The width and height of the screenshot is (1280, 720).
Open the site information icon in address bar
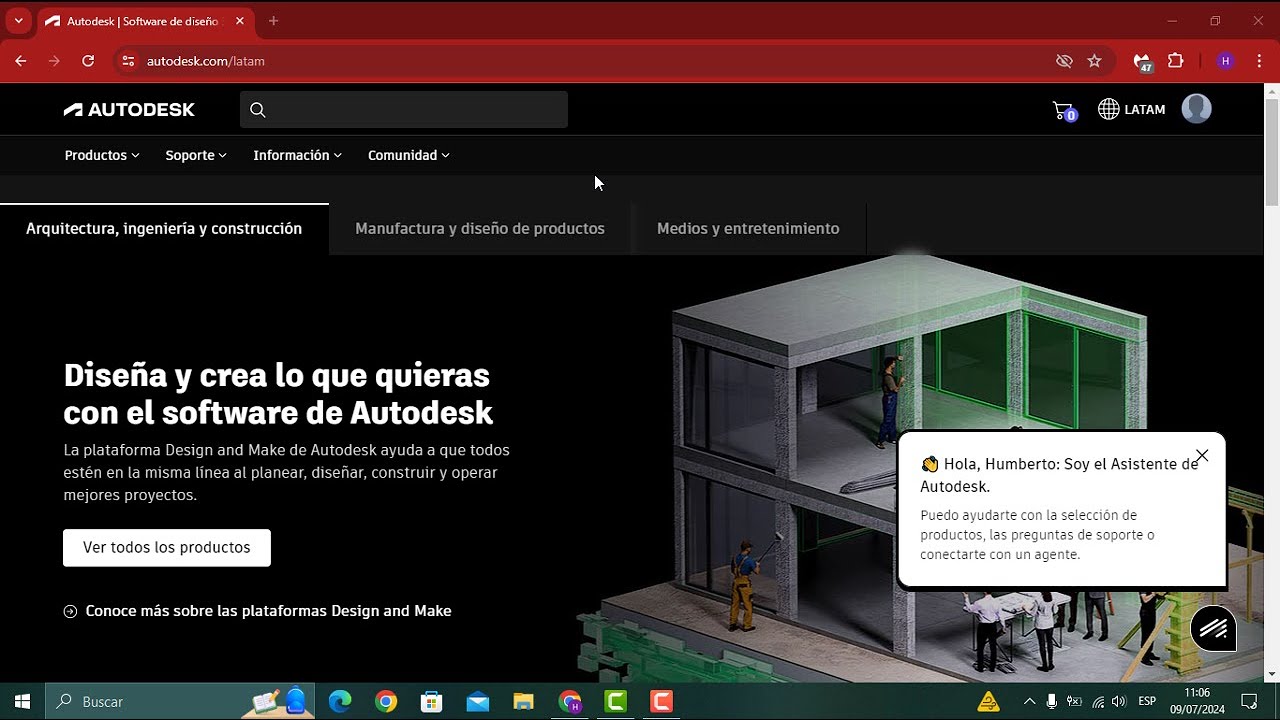[127, 61]
